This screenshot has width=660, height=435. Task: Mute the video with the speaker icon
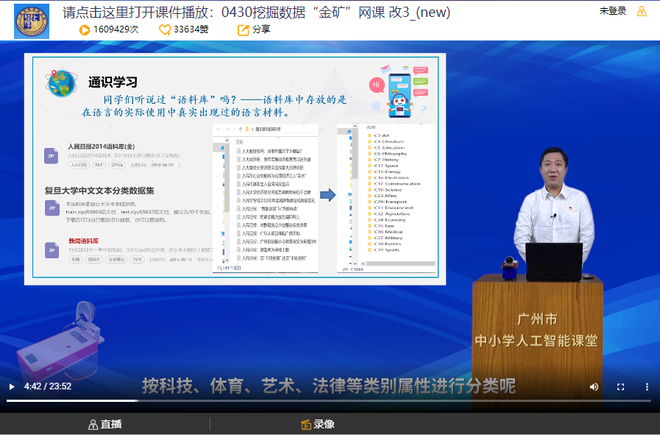(x=594, y=386)
